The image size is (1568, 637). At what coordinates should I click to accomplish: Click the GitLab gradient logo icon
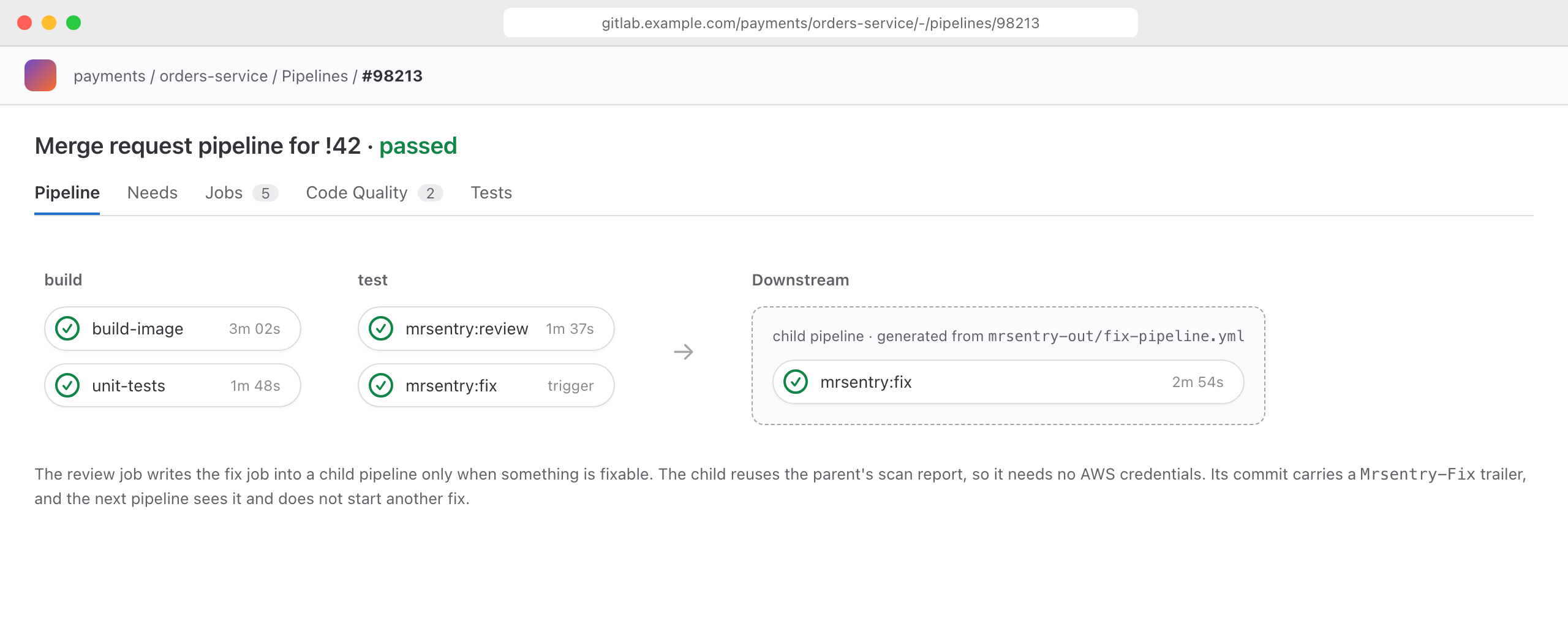(x=40, y=75)
